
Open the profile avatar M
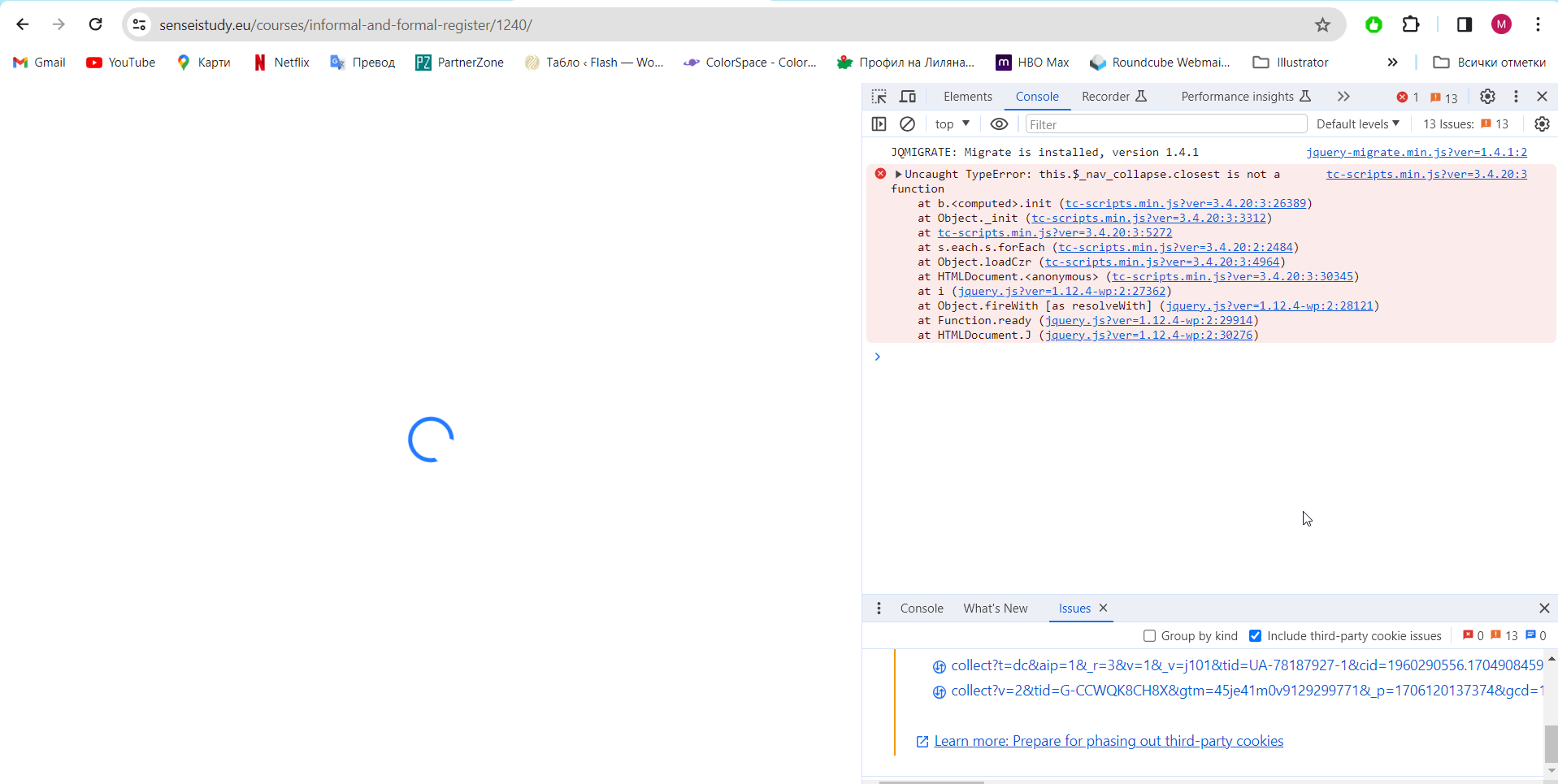click(x=1501, y=24)
